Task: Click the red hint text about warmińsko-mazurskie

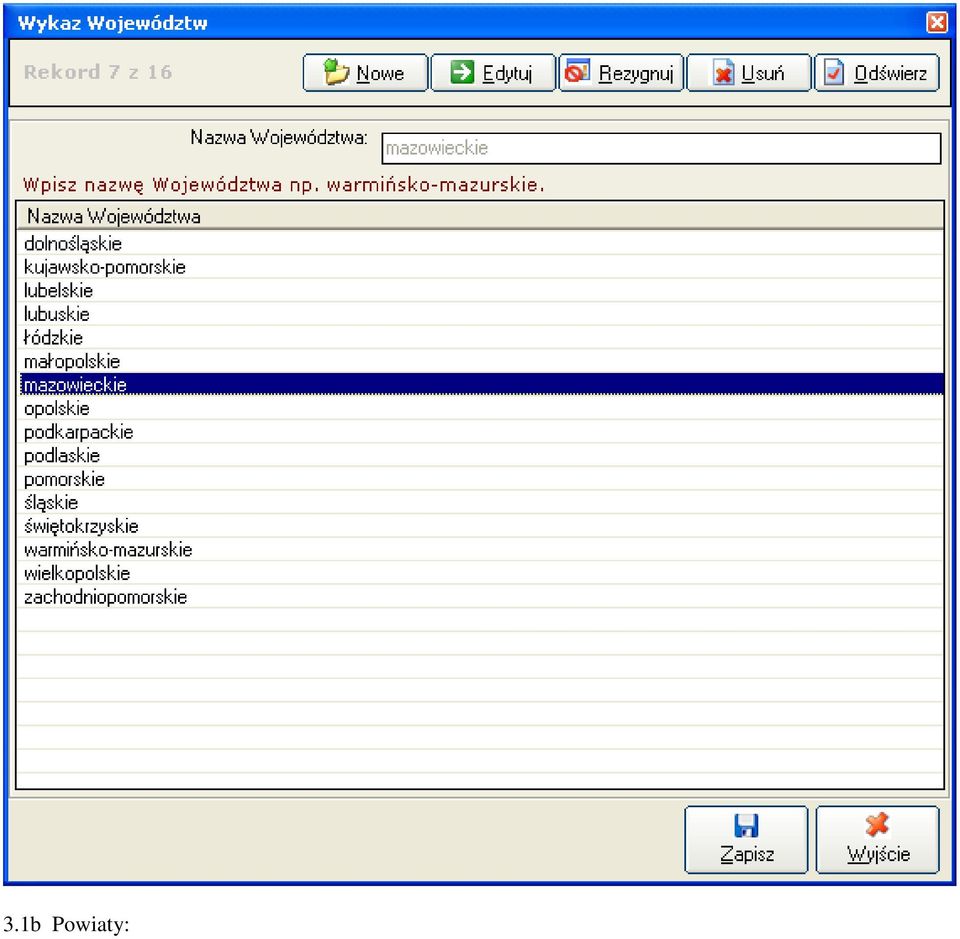Action: 283,185
